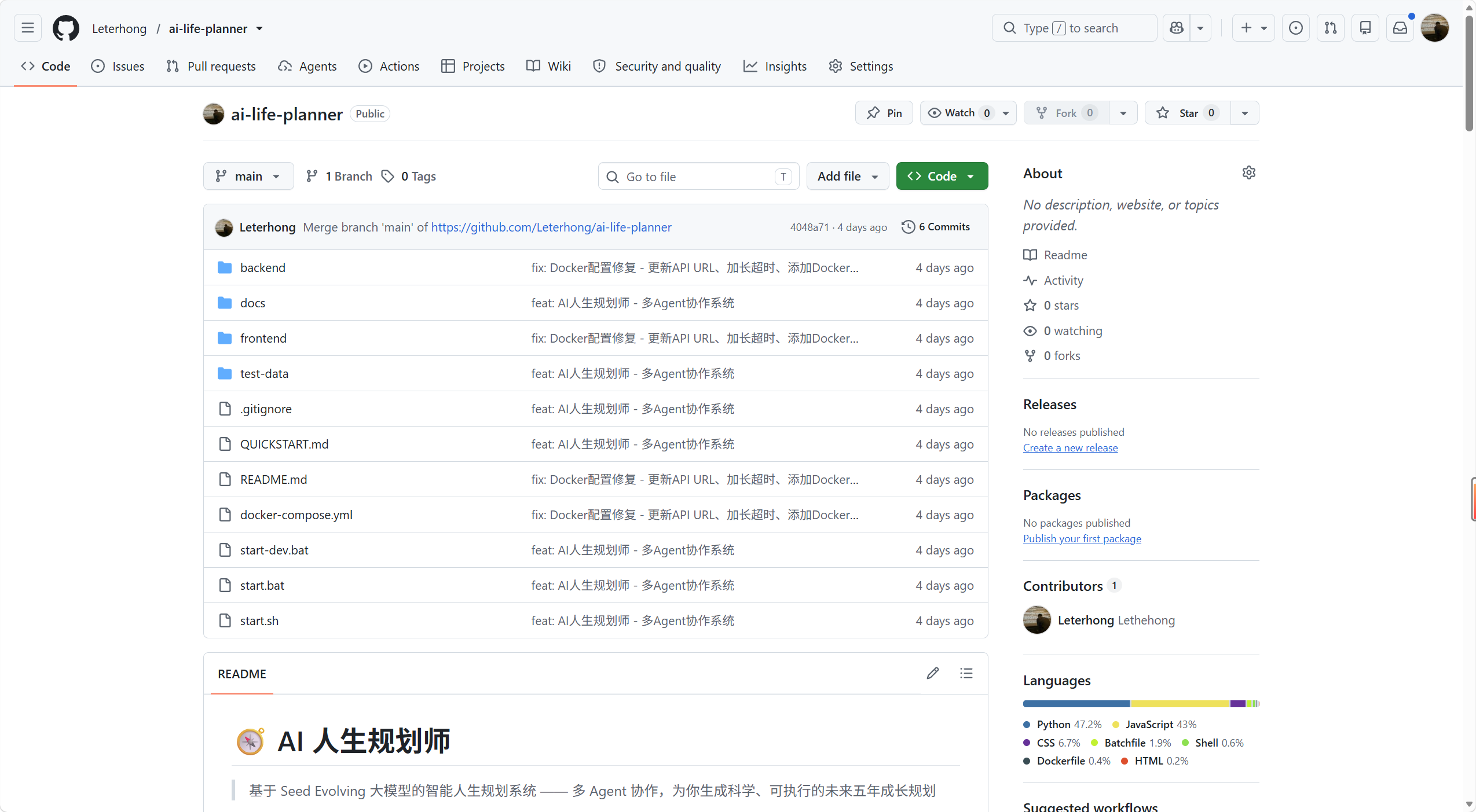This screenshot has width=1476, height=812.
Task: Switch to the Issues tab
Action: tap(118, 66)
